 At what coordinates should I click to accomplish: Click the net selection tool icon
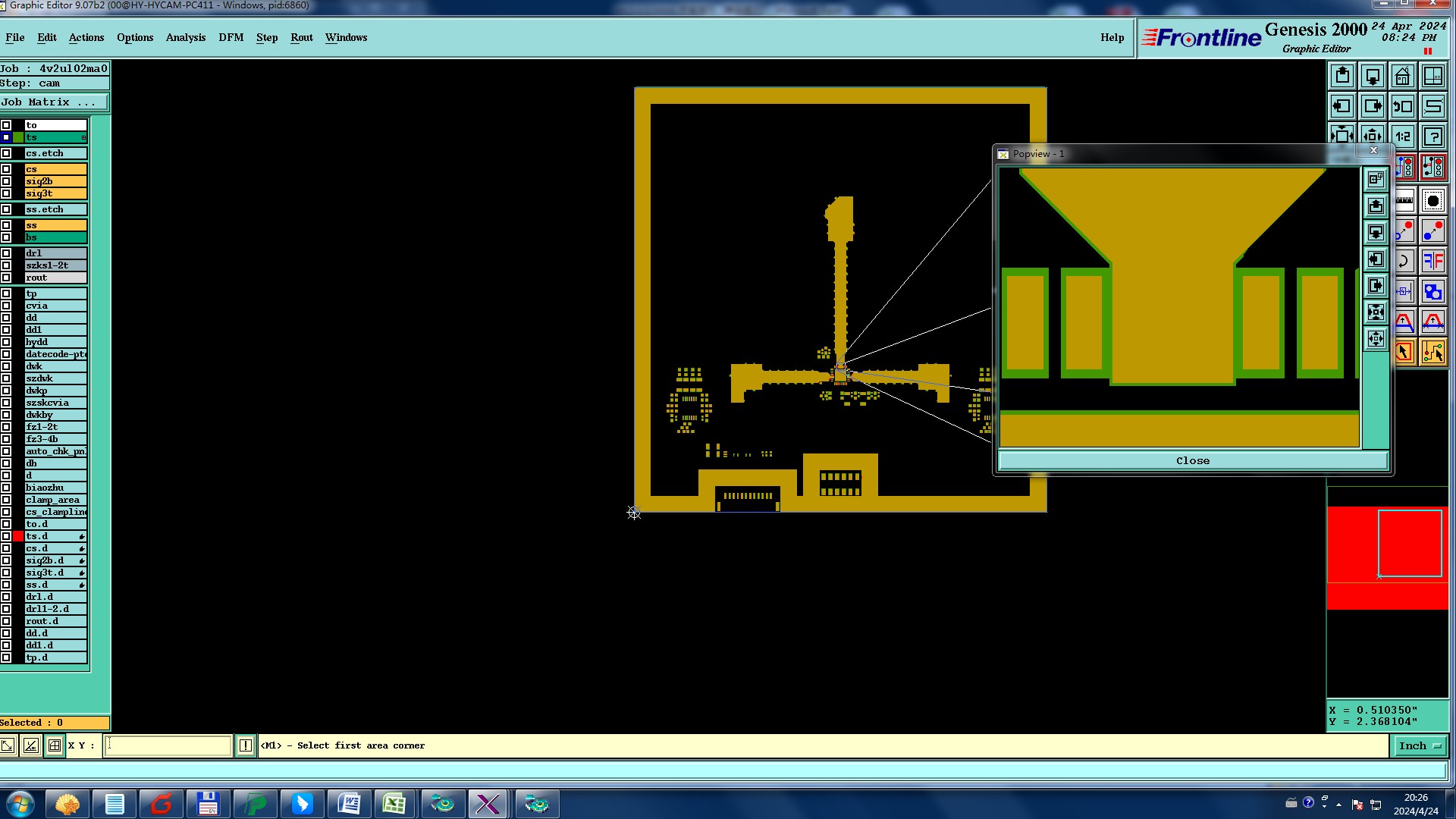(1433, 353)
